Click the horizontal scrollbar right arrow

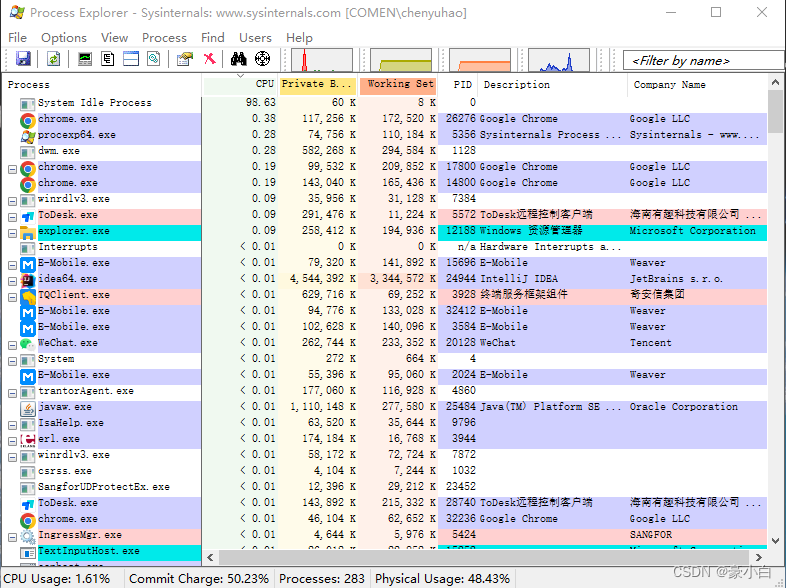(759, 557)
